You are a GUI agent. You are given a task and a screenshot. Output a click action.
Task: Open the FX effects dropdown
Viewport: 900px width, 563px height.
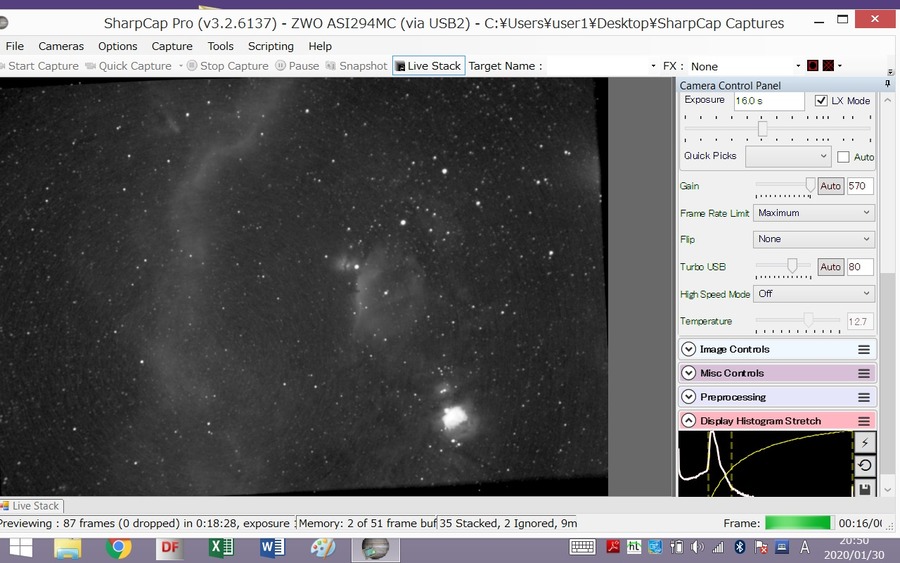pyautogui.click(x=745, y=66)
